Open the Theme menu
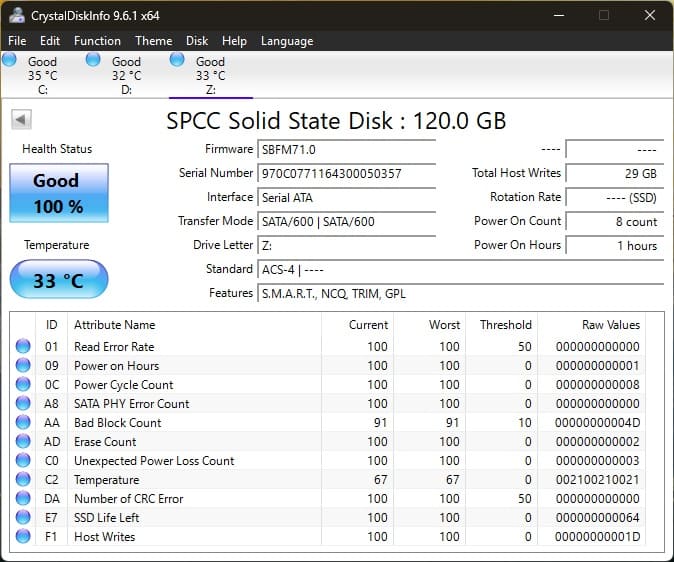This screenshot has height=562, width=674. pyautogui.click(x=154, y=41)
